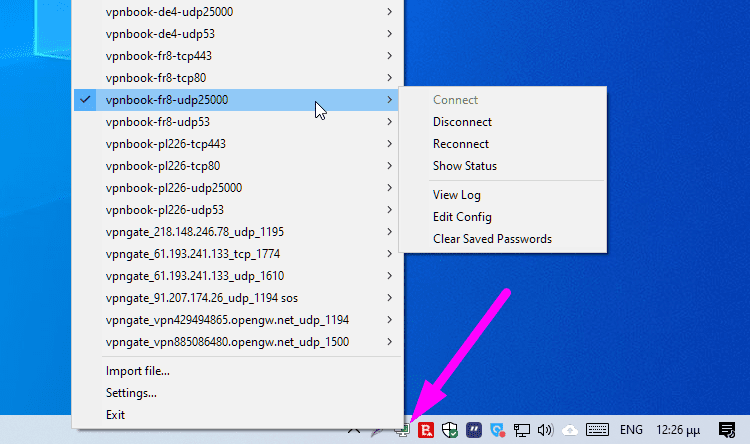
Task: Click the speaker volume tray icon
Action: (x=545, y=430)
